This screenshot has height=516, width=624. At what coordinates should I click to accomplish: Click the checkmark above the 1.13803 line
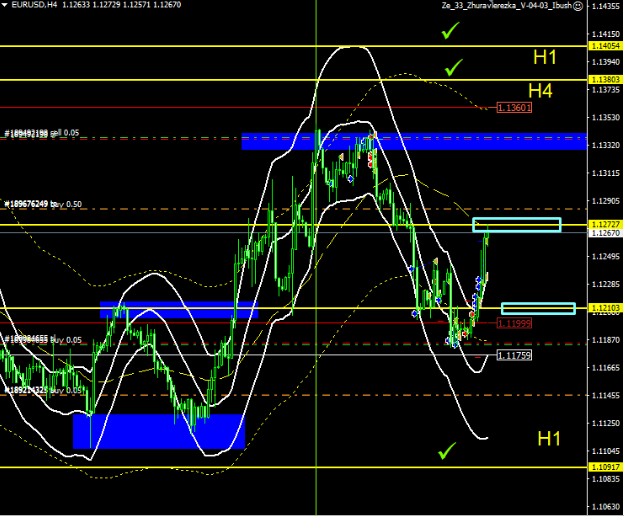tap(454, 67)
